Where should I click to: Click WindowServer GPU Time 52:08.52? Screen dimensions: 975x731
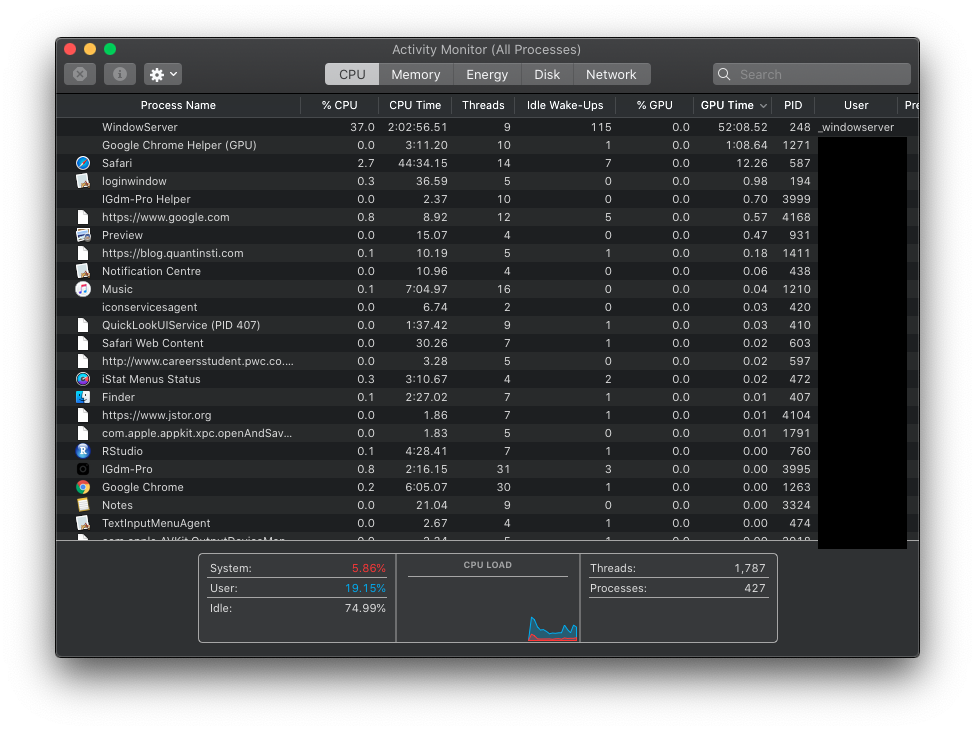click(742, 127)
